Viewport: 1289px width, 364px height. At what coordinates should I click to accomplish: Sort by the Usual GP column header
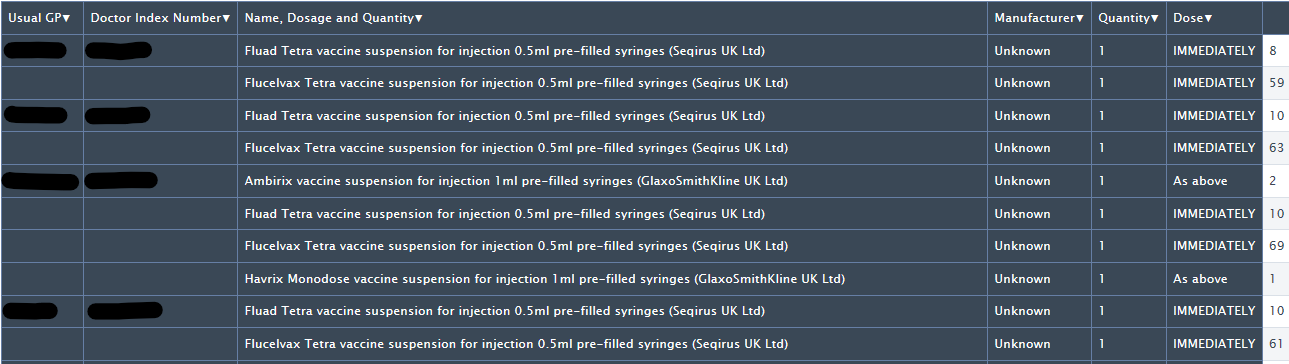tap(39, 18)
